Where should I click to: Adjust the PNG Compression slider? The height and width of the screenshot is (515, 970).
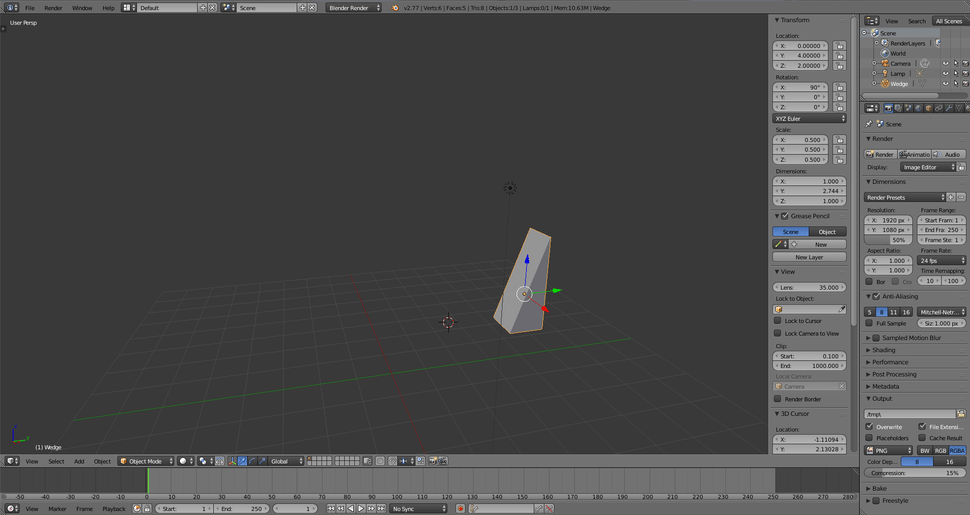pos(915,473)
